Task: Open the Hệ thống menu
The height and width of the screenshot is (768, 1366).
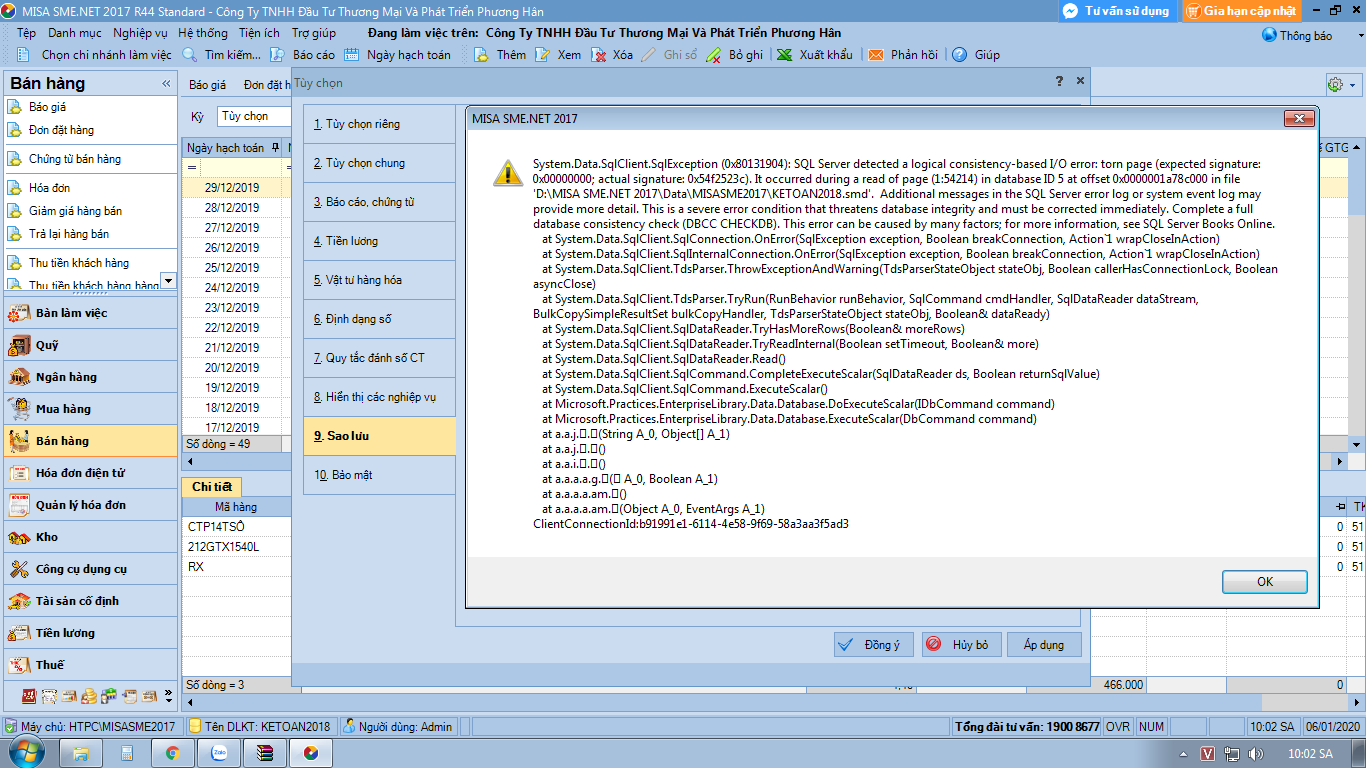Action: (203, 33)
